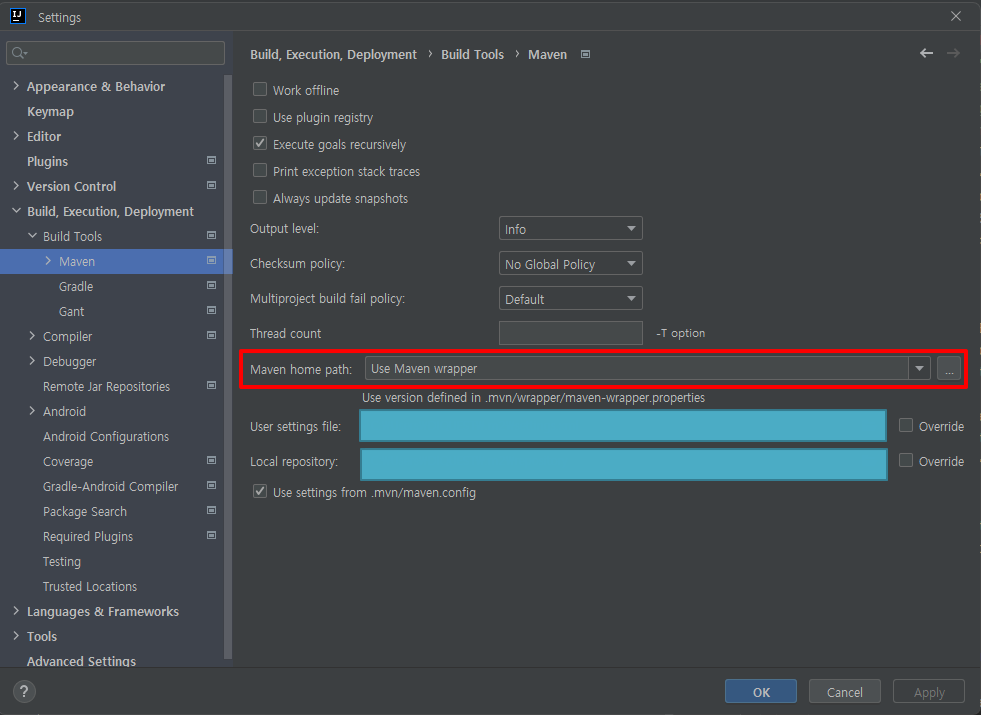
Task: Click the IntelliJ logo in the title bar
Action: click(x=18, y=16)
